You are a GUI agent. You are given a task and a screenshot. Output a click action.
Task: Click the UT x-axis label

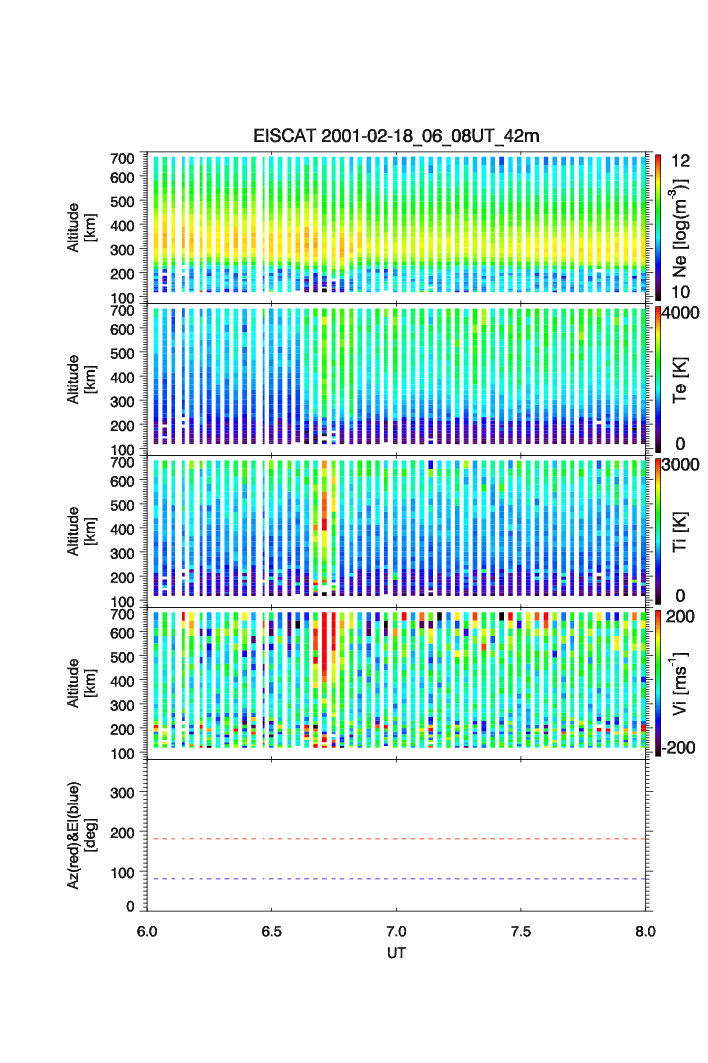click(396, 953)
